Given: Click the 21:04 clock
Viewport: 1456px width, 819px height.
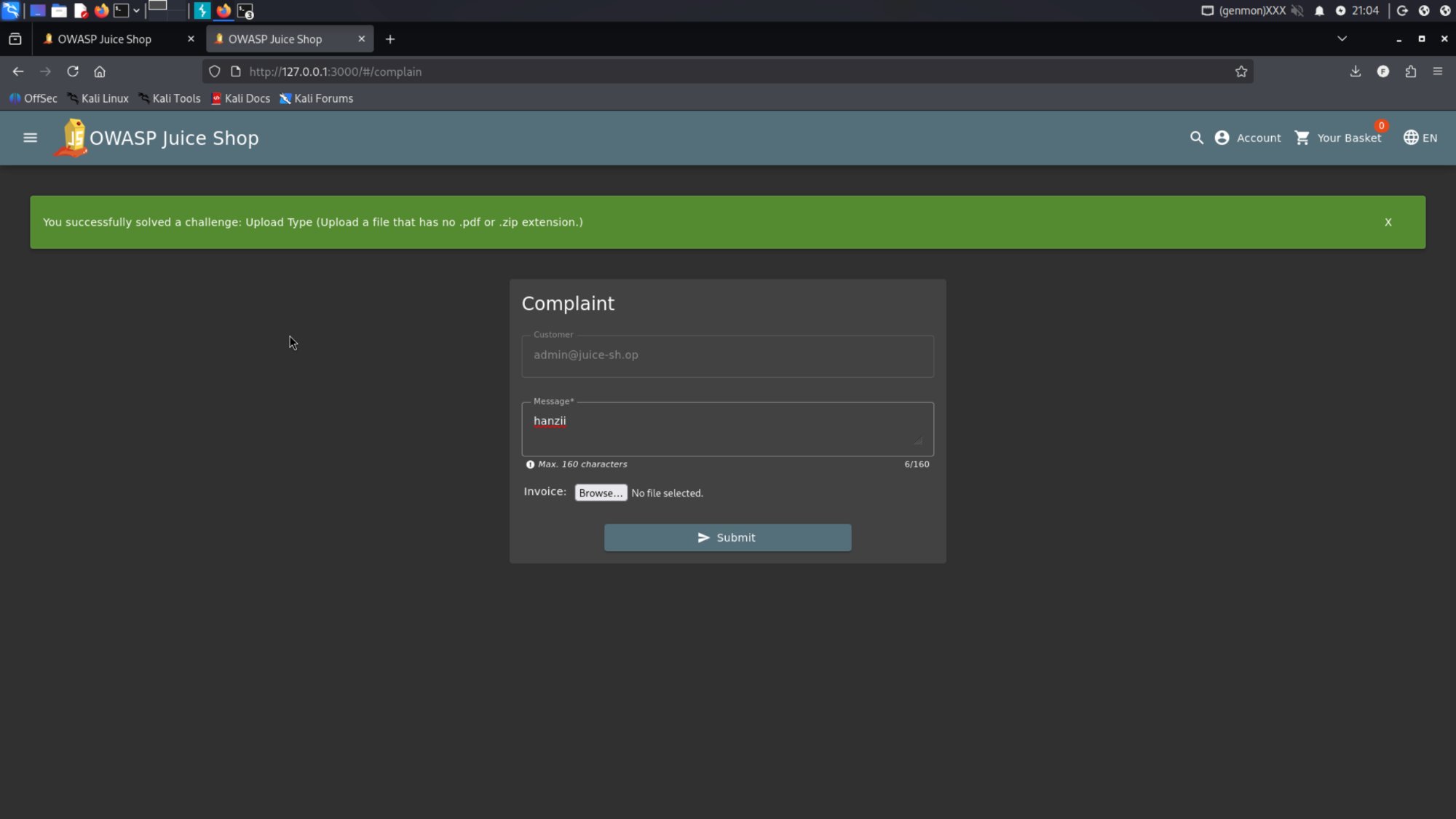Looking at the screenshot, I should [1365, 10].
